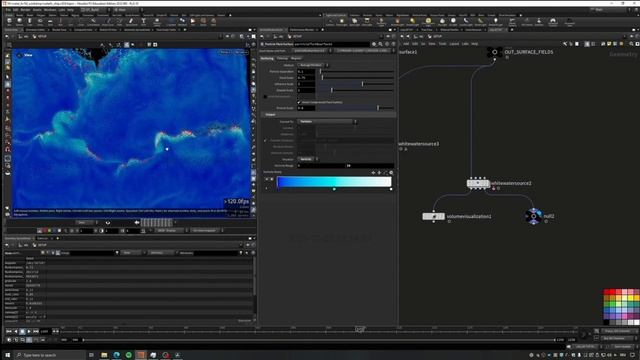
Task: Select the whitewatersource2 node
Action: 478,183
